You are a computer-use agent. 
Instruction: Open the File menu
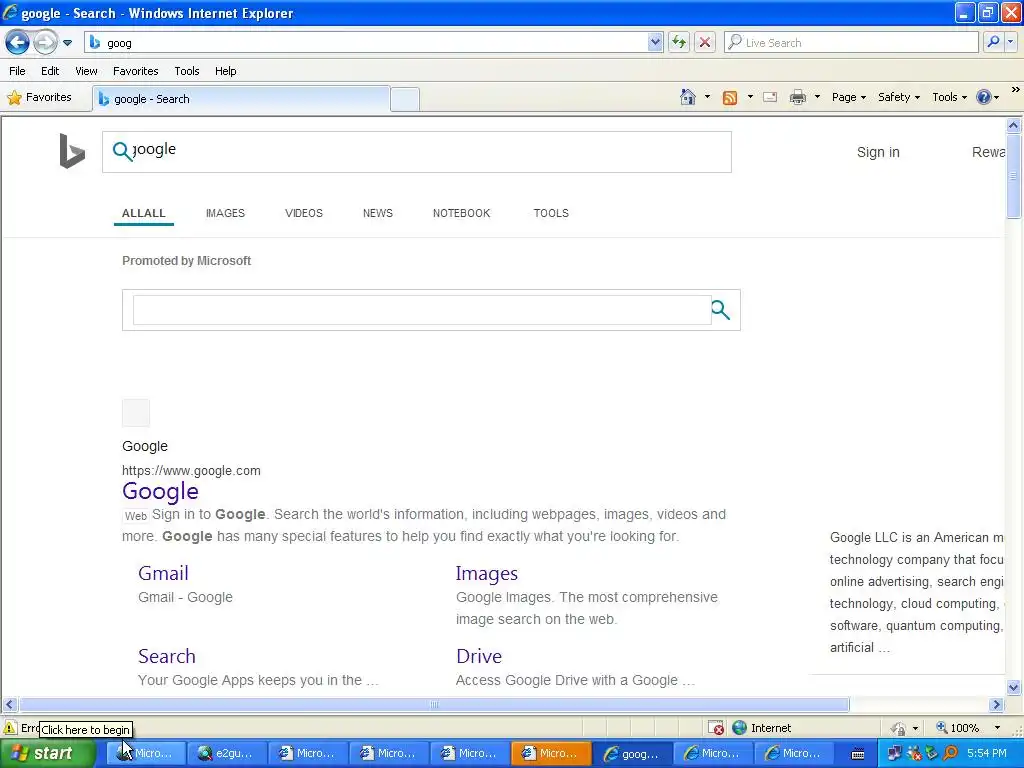pyautogui.click(x=18, y=71)
